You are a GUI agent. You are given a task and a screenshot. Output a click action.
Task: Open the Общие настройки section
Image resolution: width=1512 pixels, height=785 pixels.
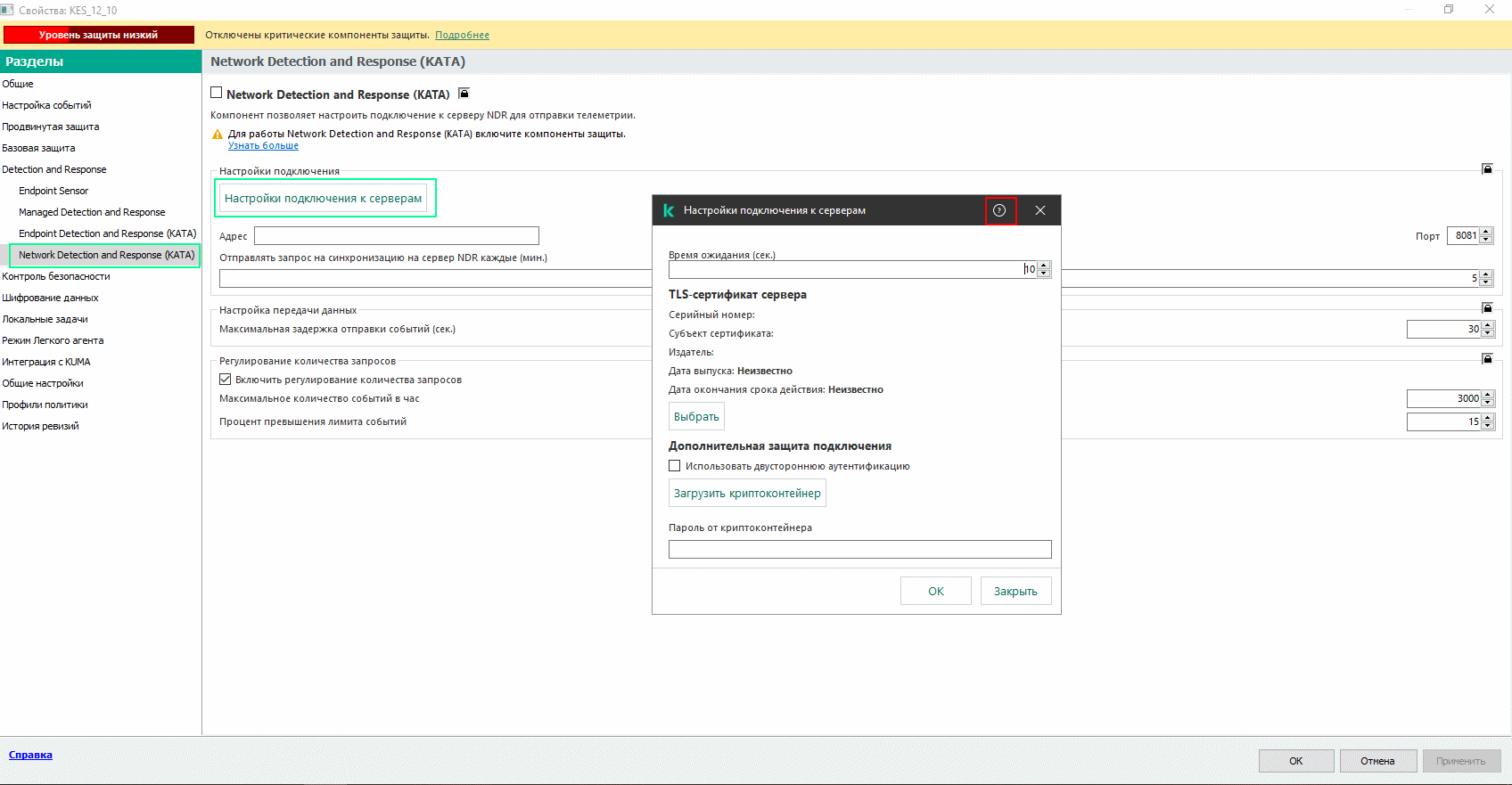43,383
